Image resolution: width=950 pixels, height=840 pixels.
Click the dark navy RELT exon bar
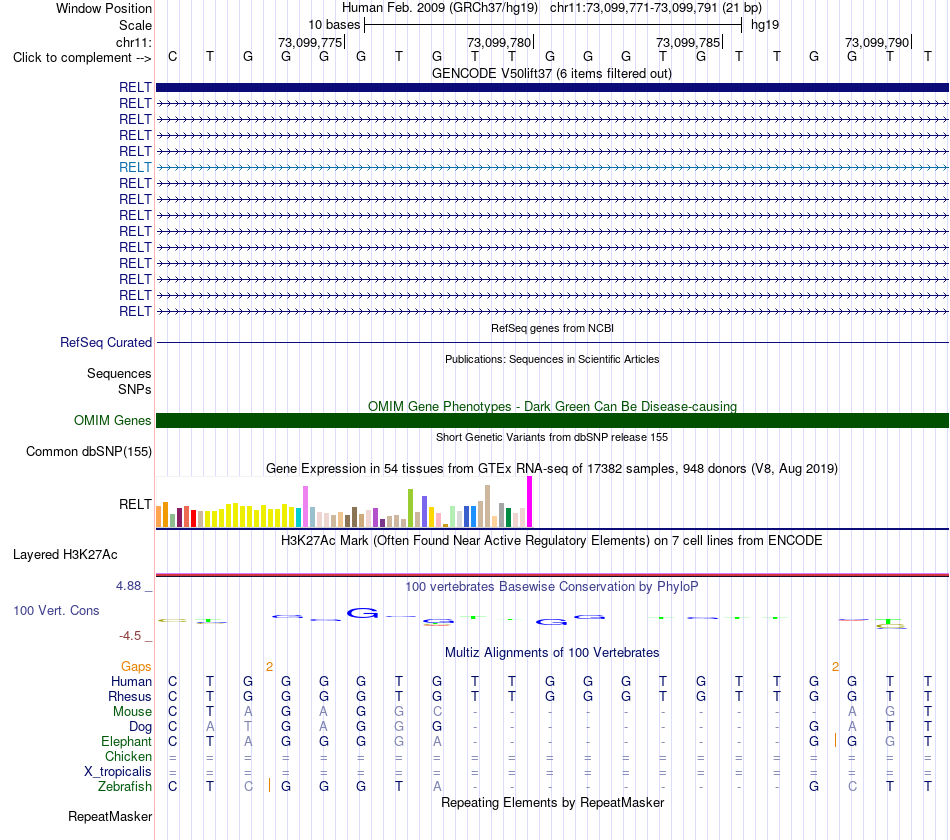pyautogui.click(x=552, y=87)
